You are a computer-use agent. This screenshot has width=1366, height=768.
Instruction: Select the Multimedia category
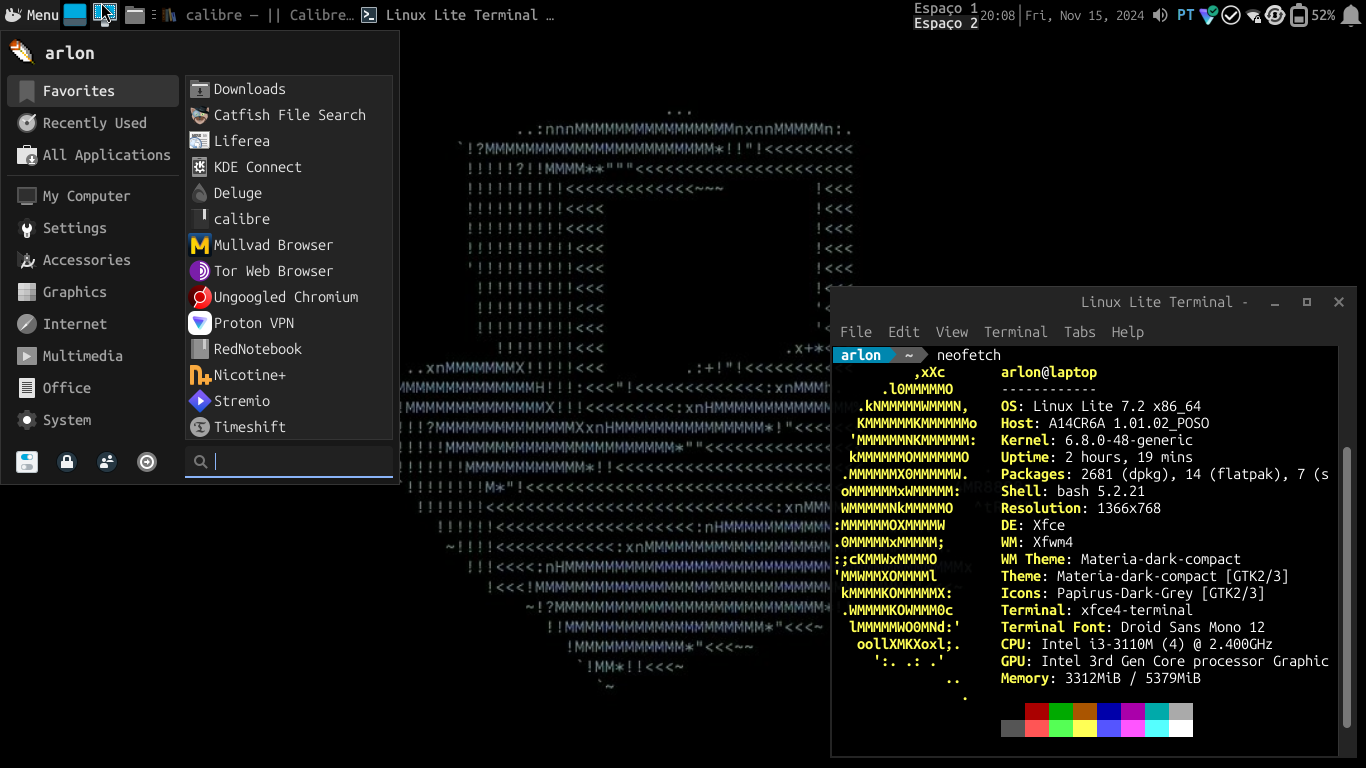point(93,356)
